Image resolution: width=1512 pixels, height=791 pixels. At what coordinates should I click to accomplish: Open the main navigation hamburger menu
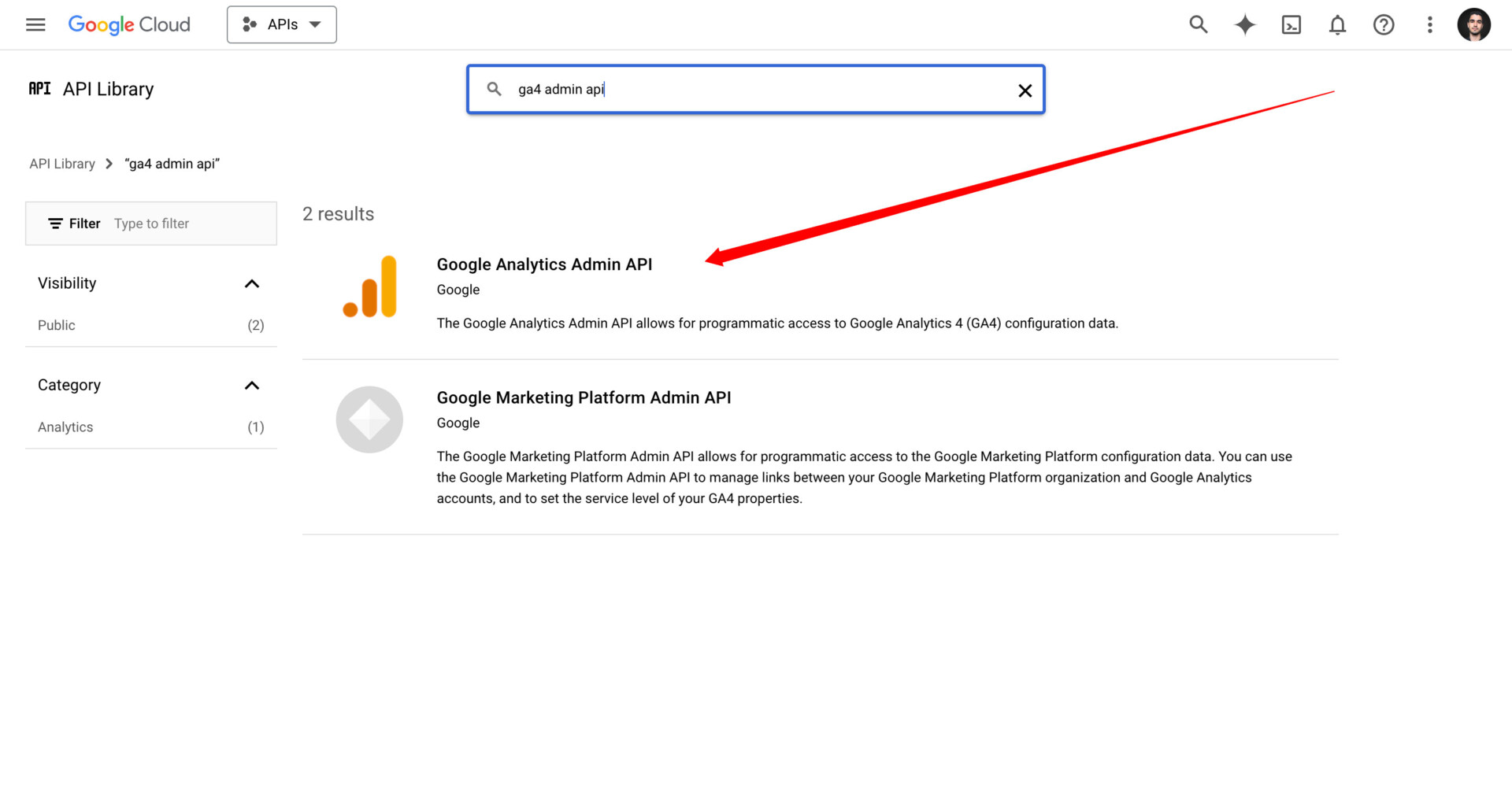click(x=35, y=24)
